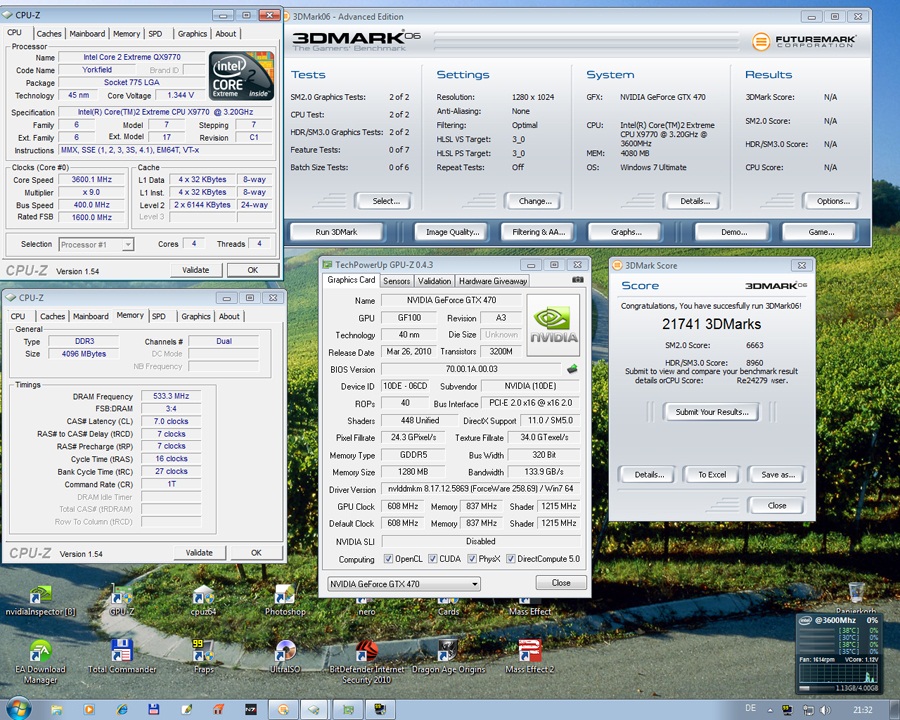Click the DE language indicator in tray
The width and height of the screenshot is (900, 720).
click(x=750, y=709)
